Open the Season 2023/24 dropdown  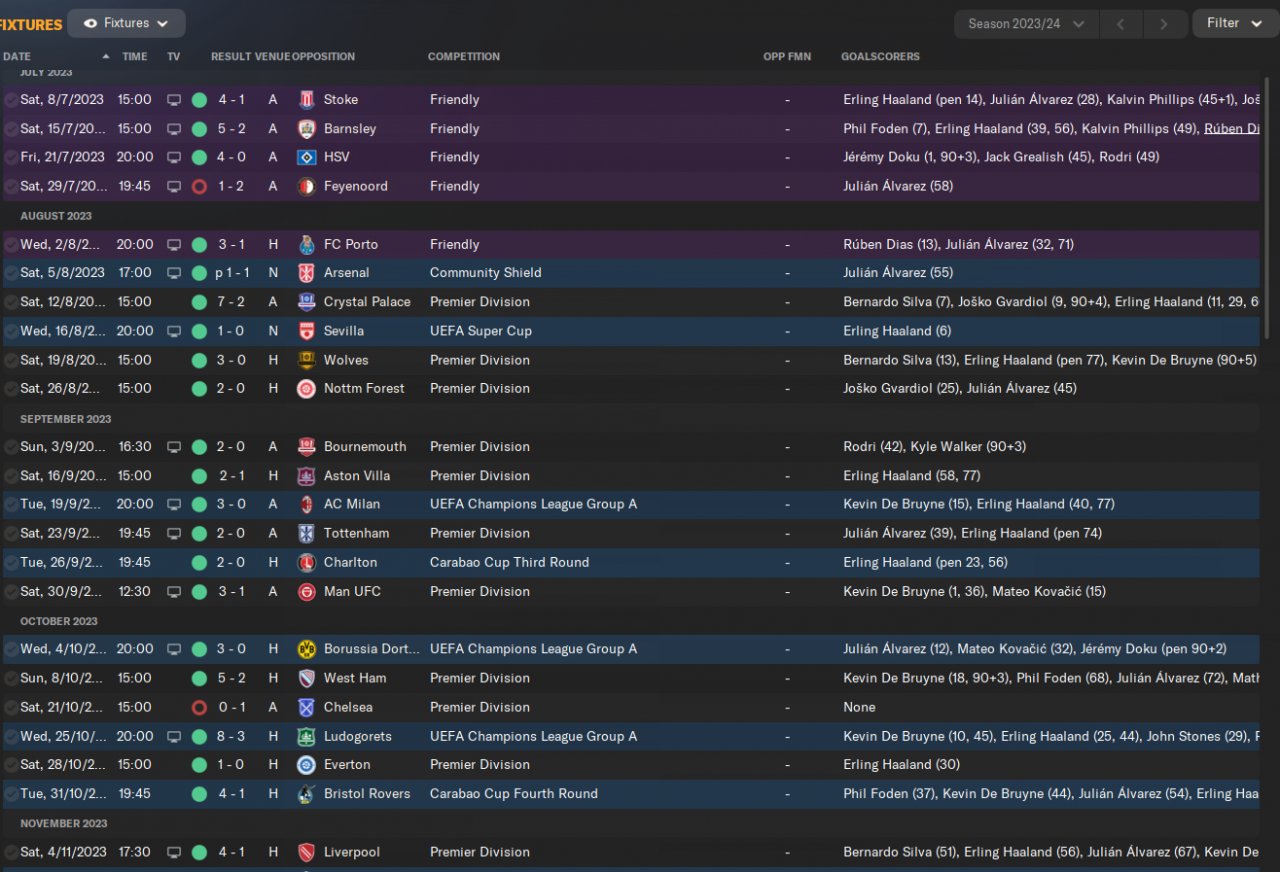point(1026,24)
